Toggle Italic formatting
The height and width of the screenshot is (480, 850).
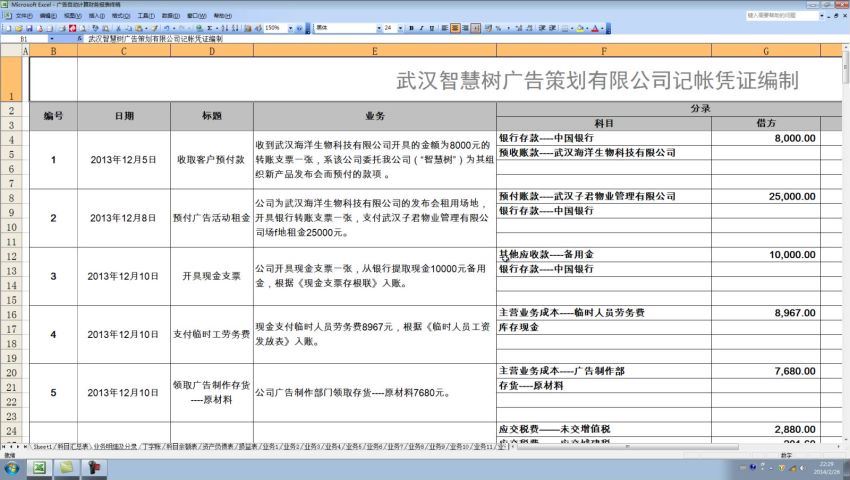coord(422,28)
